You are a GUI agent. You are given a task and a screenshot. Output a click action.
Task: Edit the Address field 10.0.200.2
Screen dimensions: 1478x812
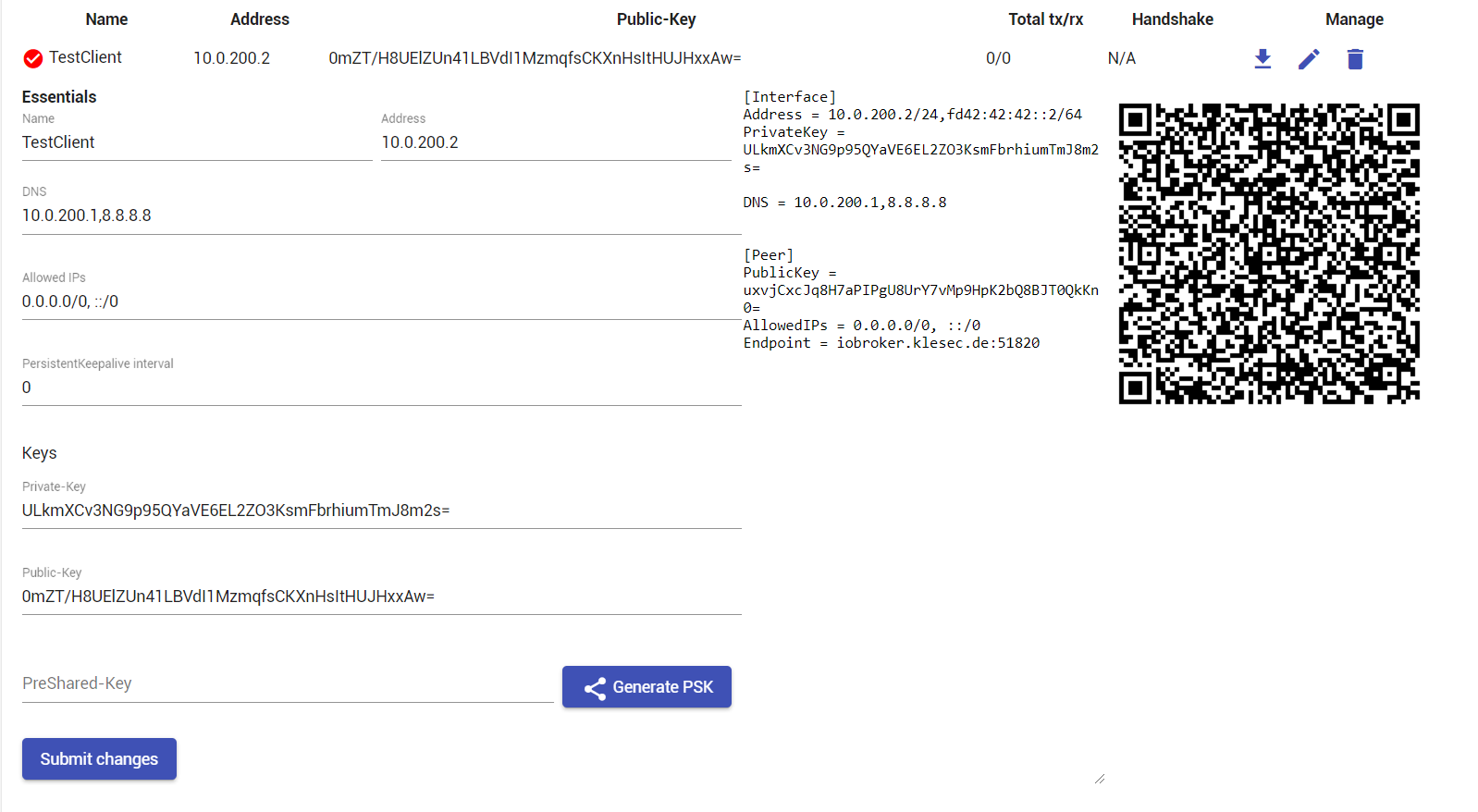click(x=556, y=142)
